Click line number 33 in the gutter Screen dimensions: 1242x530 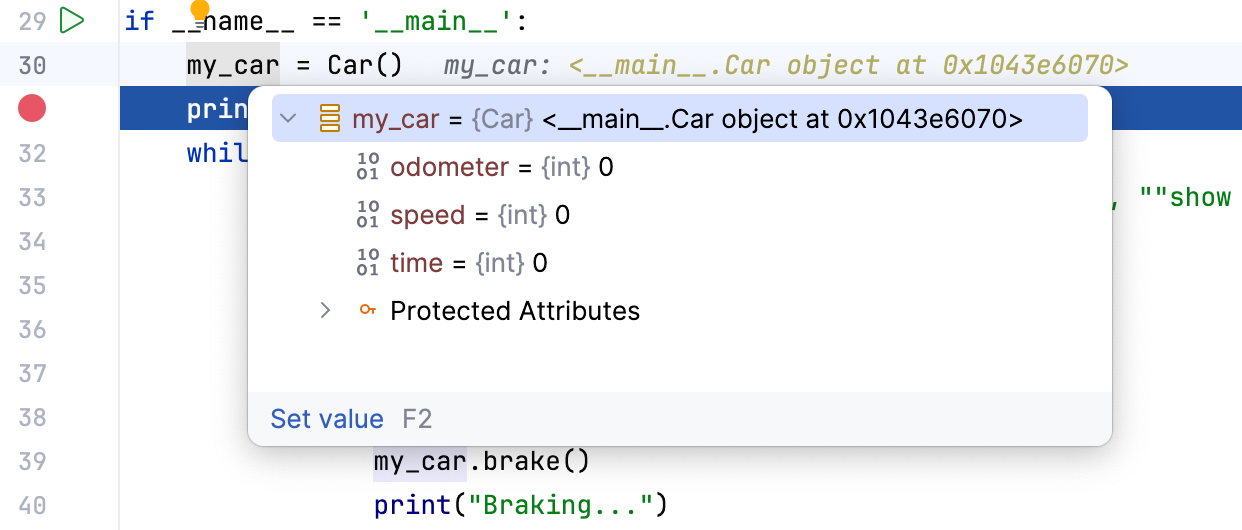pos(32,197)
